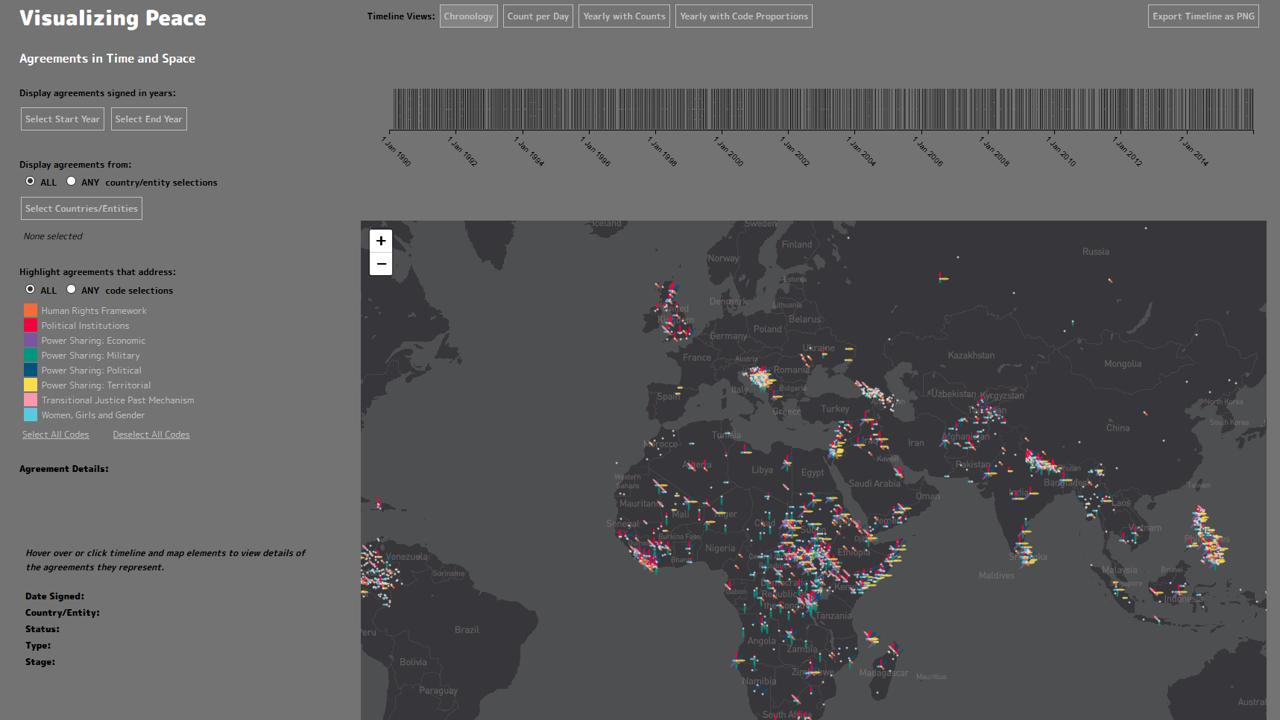Click Nigeria label on the map

720,548
